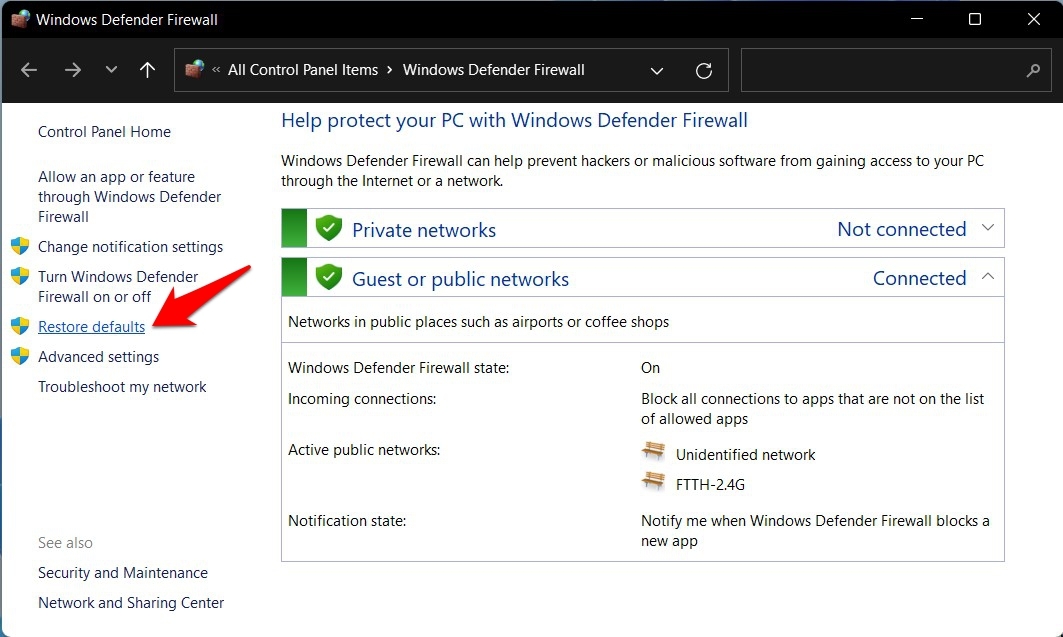Expand the Private networks section

(x=988, y=229)
